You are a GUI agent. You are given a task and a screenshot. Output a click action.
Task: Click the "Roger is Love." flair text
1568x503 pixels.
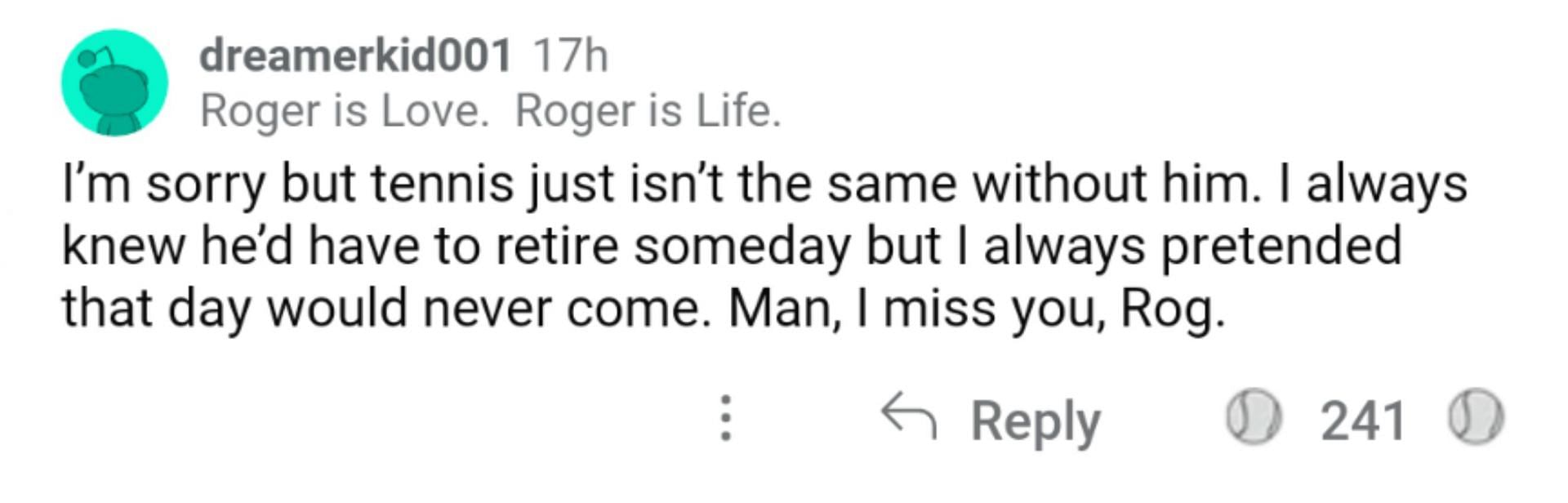pos(344,111)
